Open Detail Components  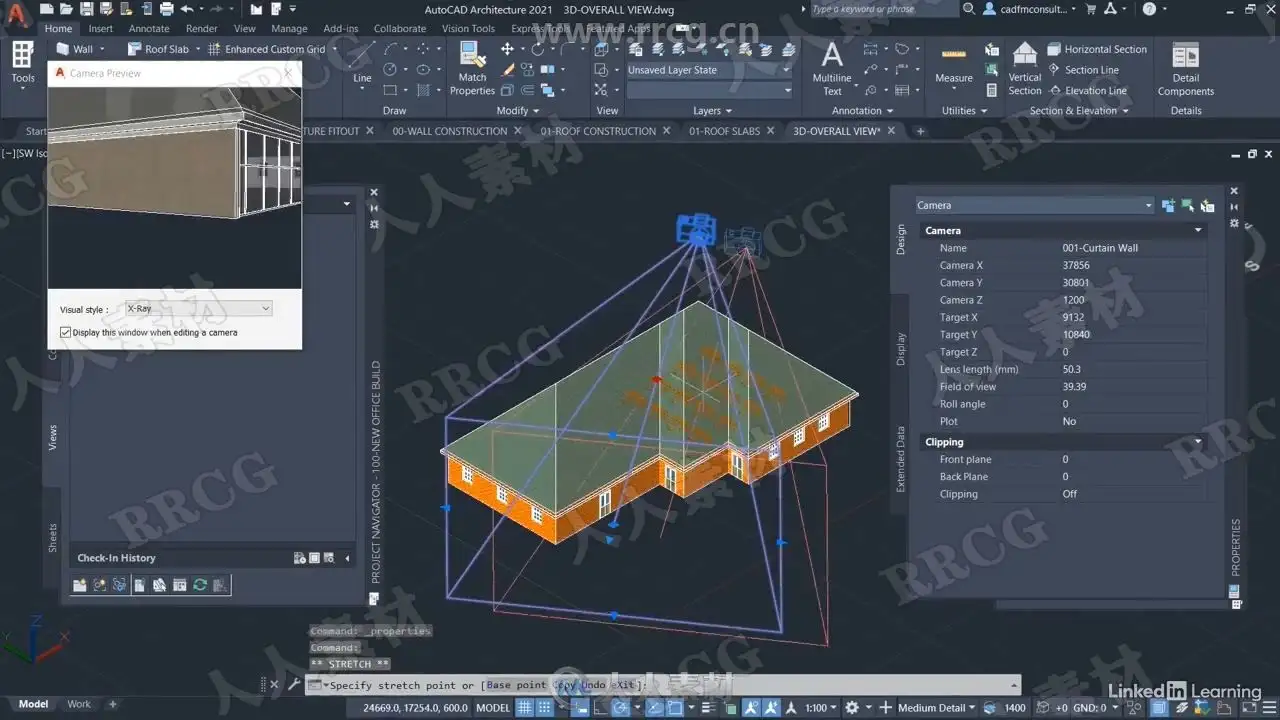point(1186,69)
